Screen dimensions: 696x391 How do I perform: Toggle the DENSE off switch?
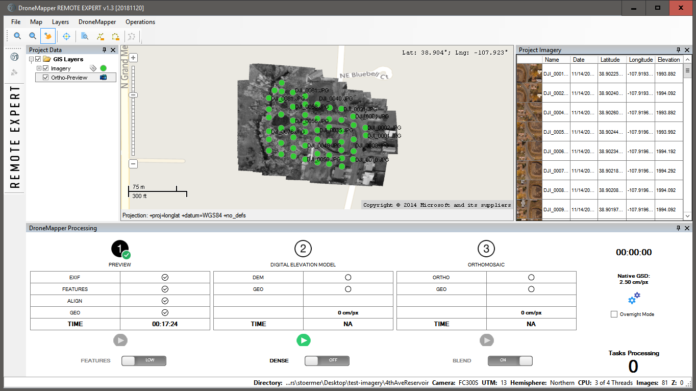tap(327, 360)
